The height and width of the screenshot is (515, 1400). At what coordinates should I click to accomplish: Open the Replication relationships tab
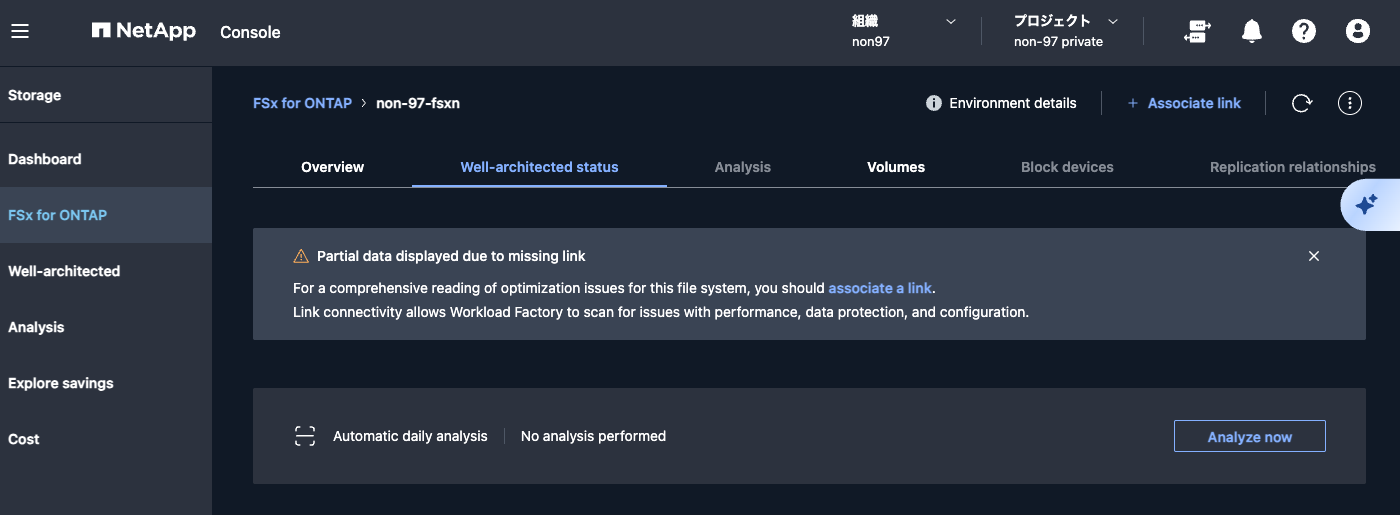click(x=1292, y=167)
